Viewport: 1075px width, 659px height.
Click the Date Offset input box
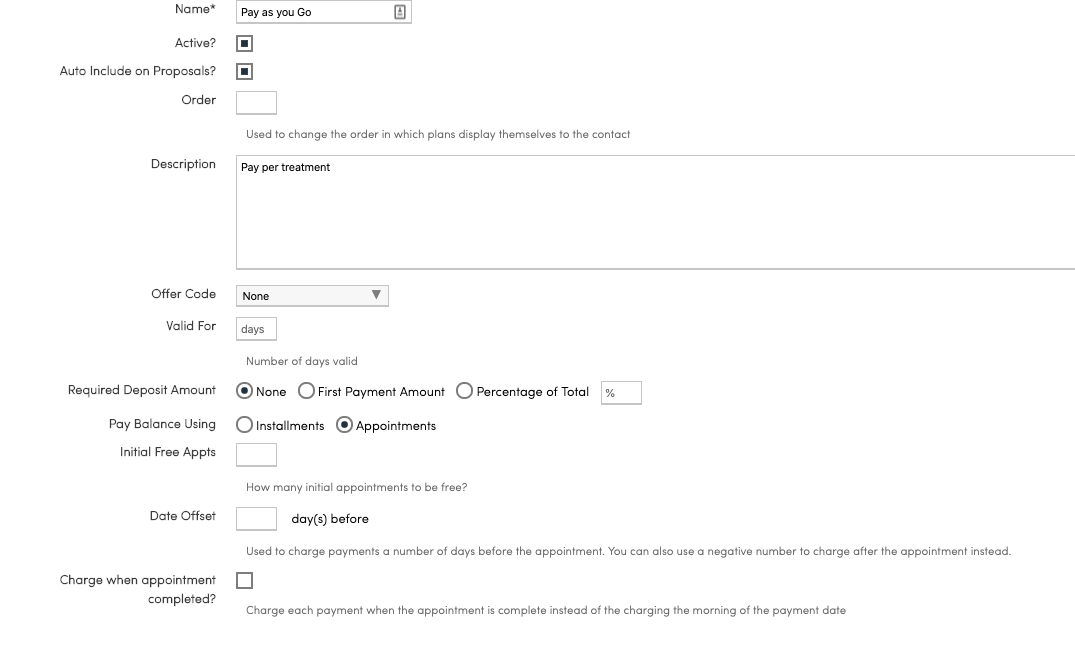pos(256,518)
